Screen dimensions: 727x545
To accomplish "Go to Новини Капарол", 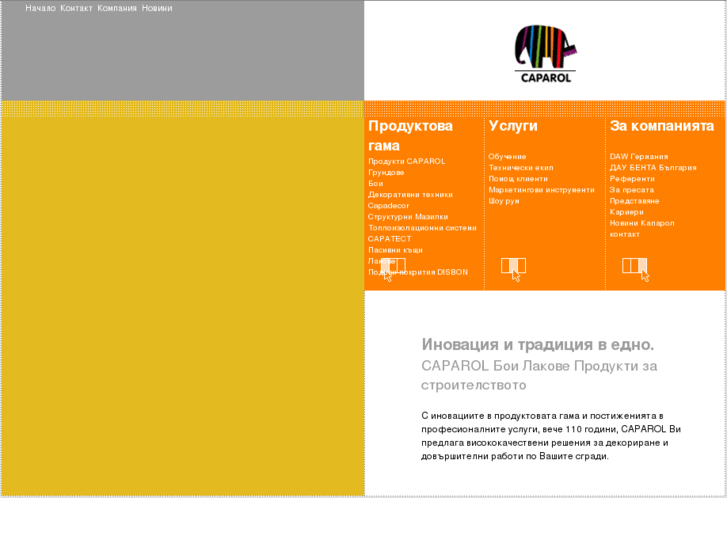I will point(642,223).
